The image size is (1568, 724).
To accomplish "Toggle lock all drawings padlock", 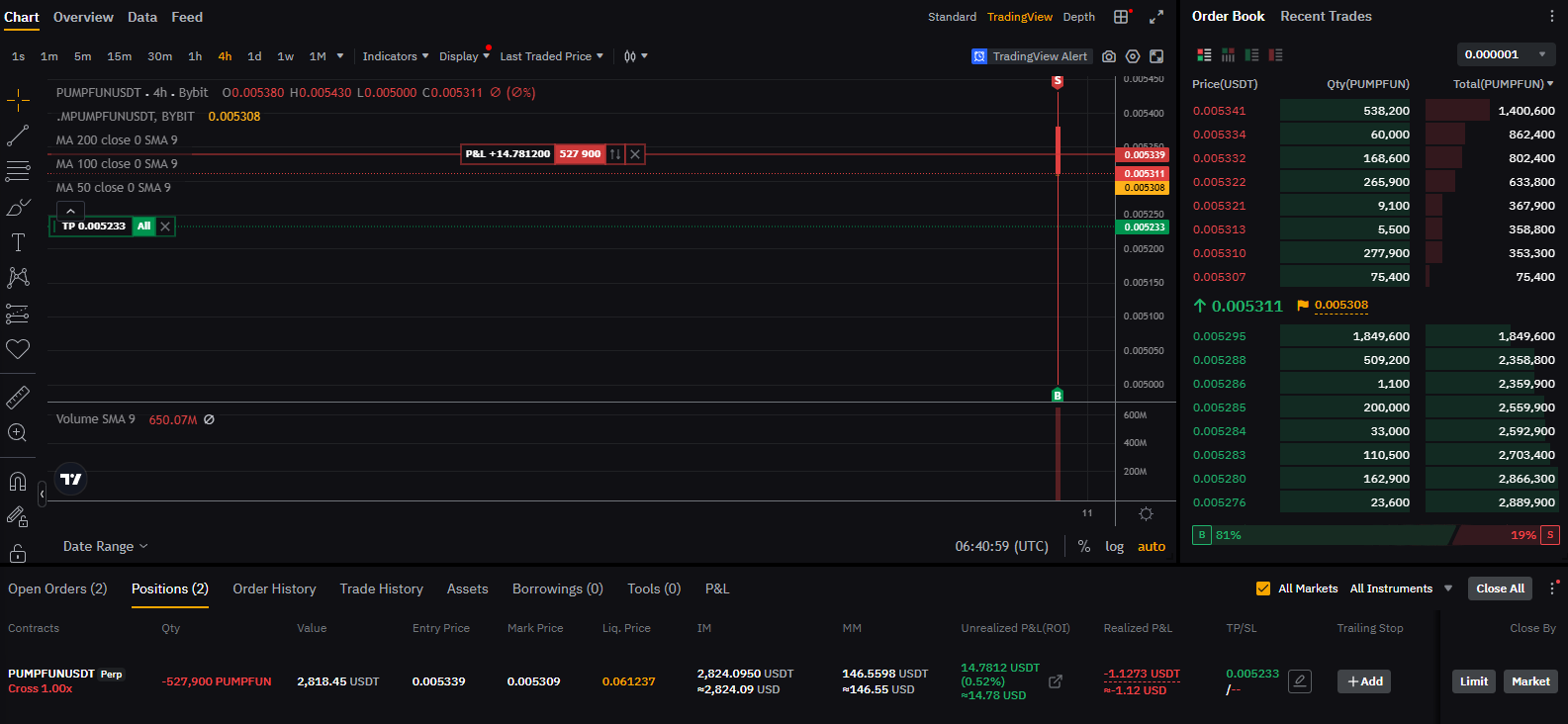I will [18, 552].
